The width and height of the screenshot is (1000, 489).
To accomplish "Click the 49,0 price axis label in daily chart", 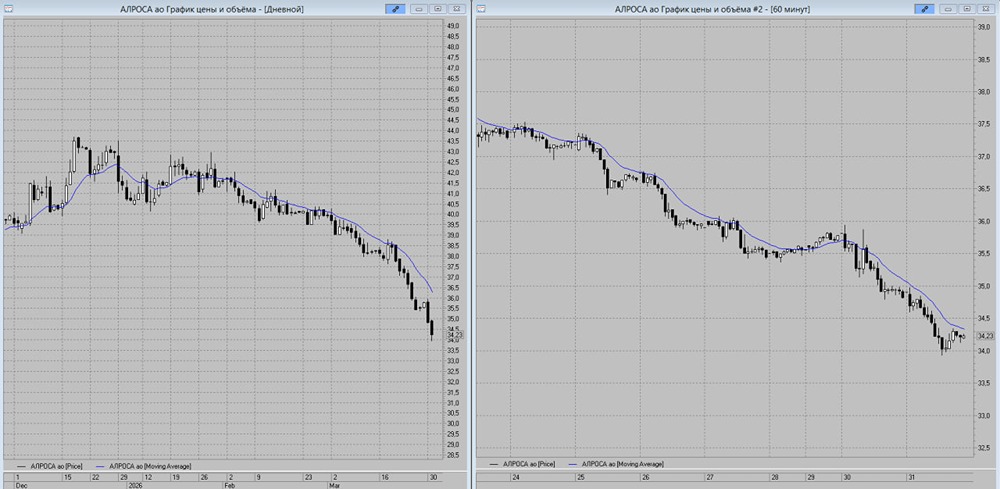I will tap(453, 26).
